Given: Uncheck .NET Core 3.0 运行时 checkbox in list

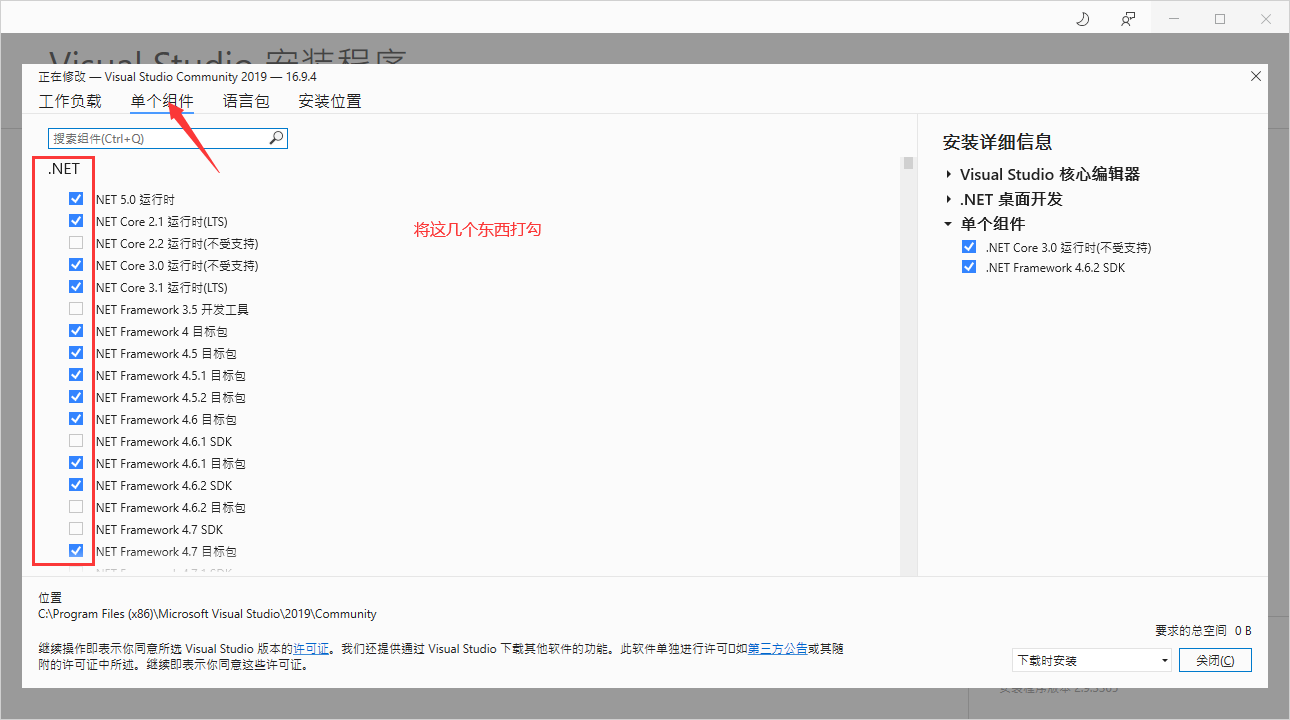Looking at the screenshot, I should click(x=76, y=265).
